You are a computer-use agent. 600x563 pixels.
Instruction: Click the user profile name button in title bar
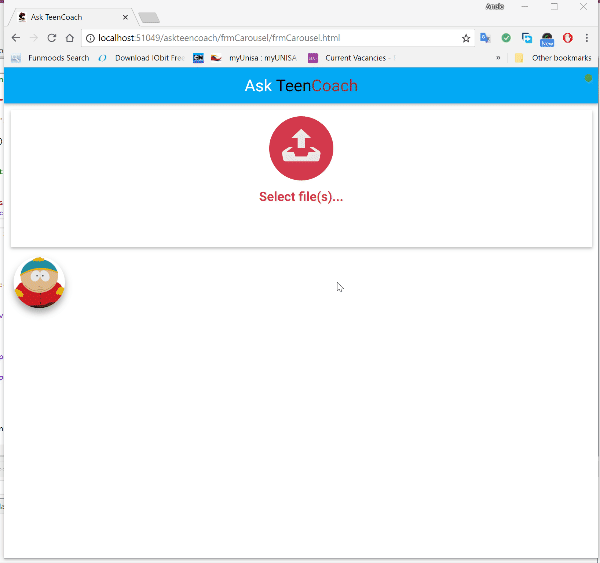coord(494,7)
